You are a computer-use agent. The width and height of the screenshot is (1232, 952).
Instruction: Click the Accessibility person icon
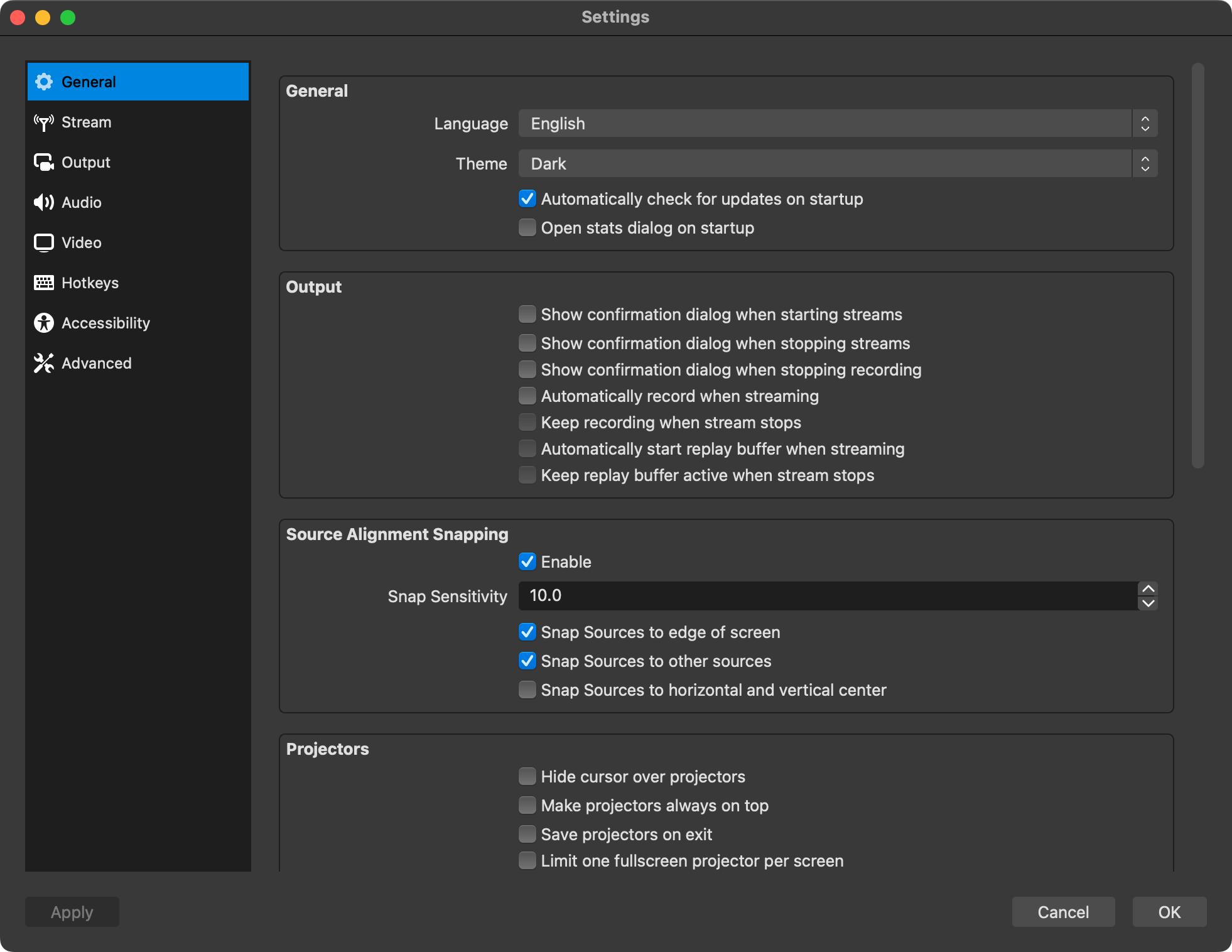coord(44,323)
